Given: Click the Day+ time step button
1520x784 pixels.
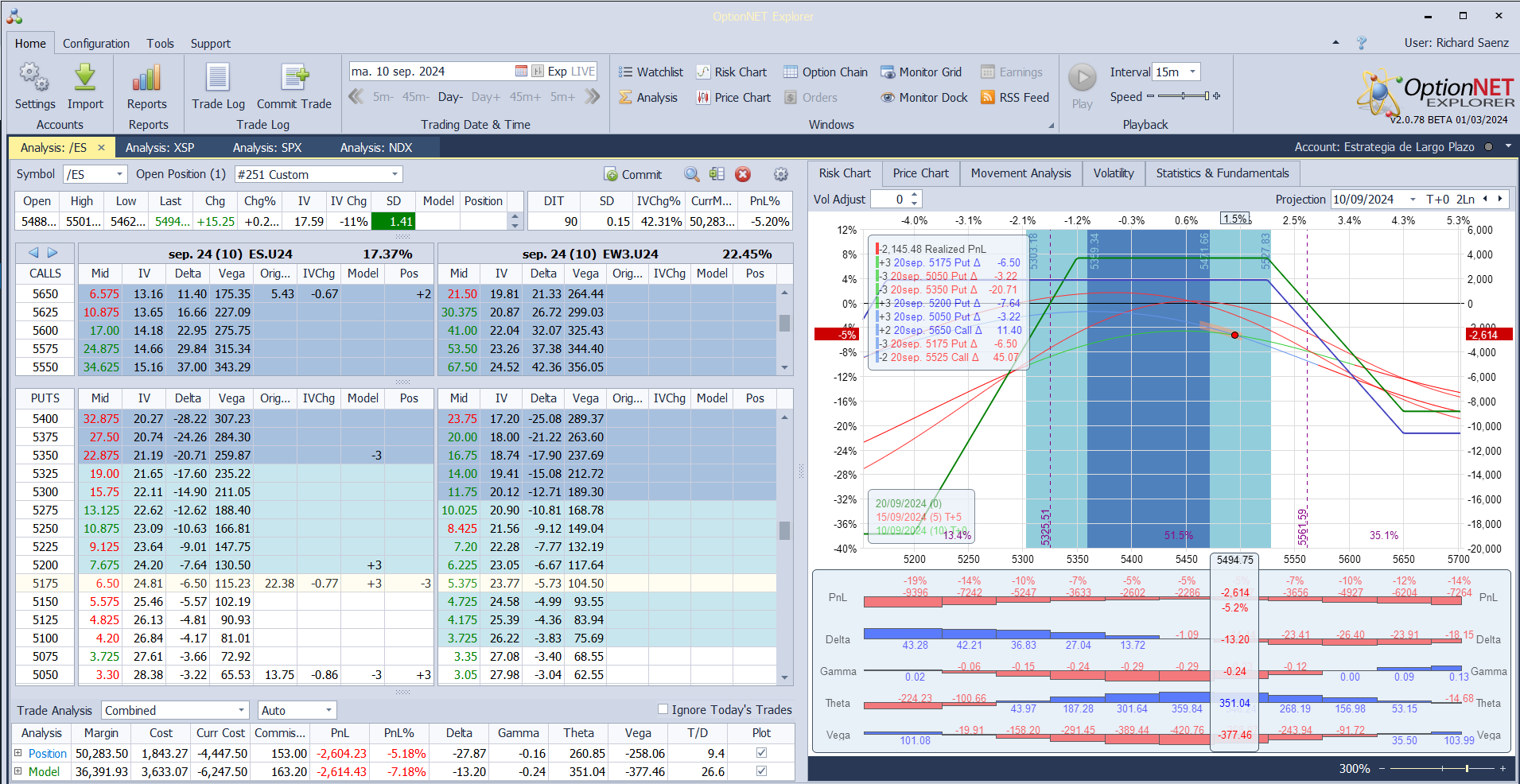Looking at the screenshot, I should pyautogui.click(x=486, y=97).
